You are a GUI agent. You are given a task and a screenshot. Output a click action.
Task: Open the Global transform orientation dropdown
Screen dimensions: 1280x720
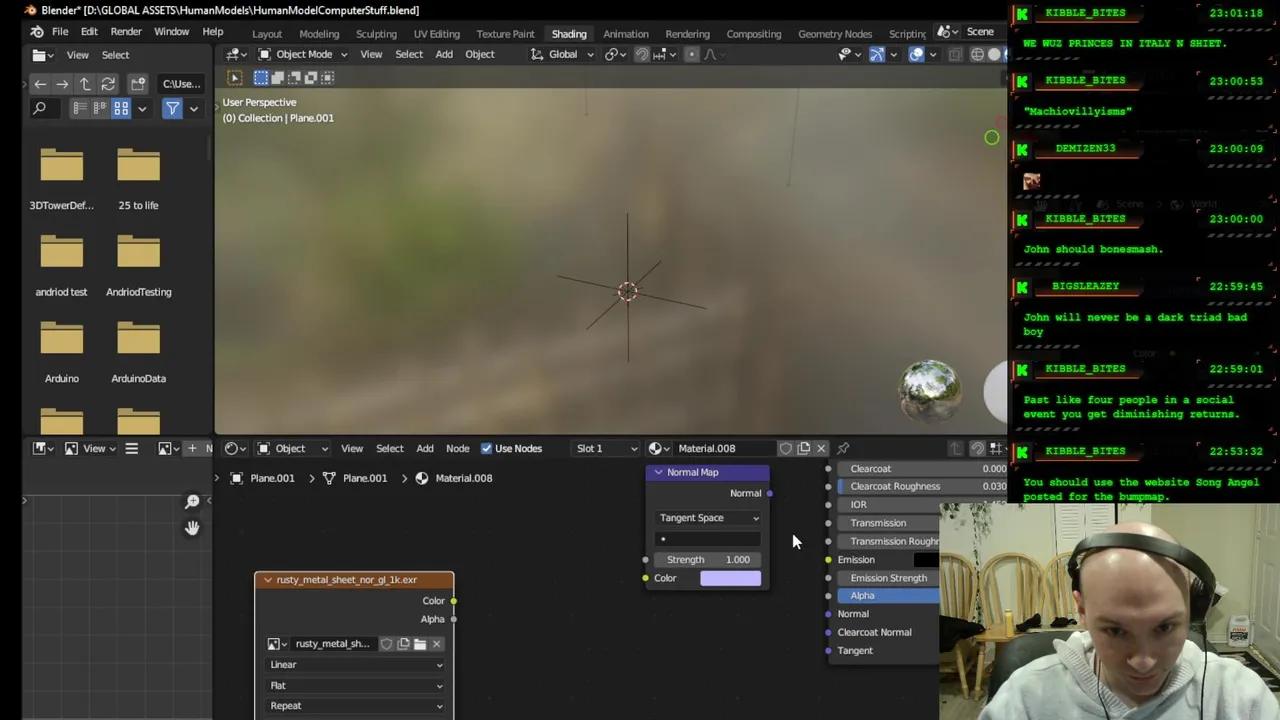[562, 54]
